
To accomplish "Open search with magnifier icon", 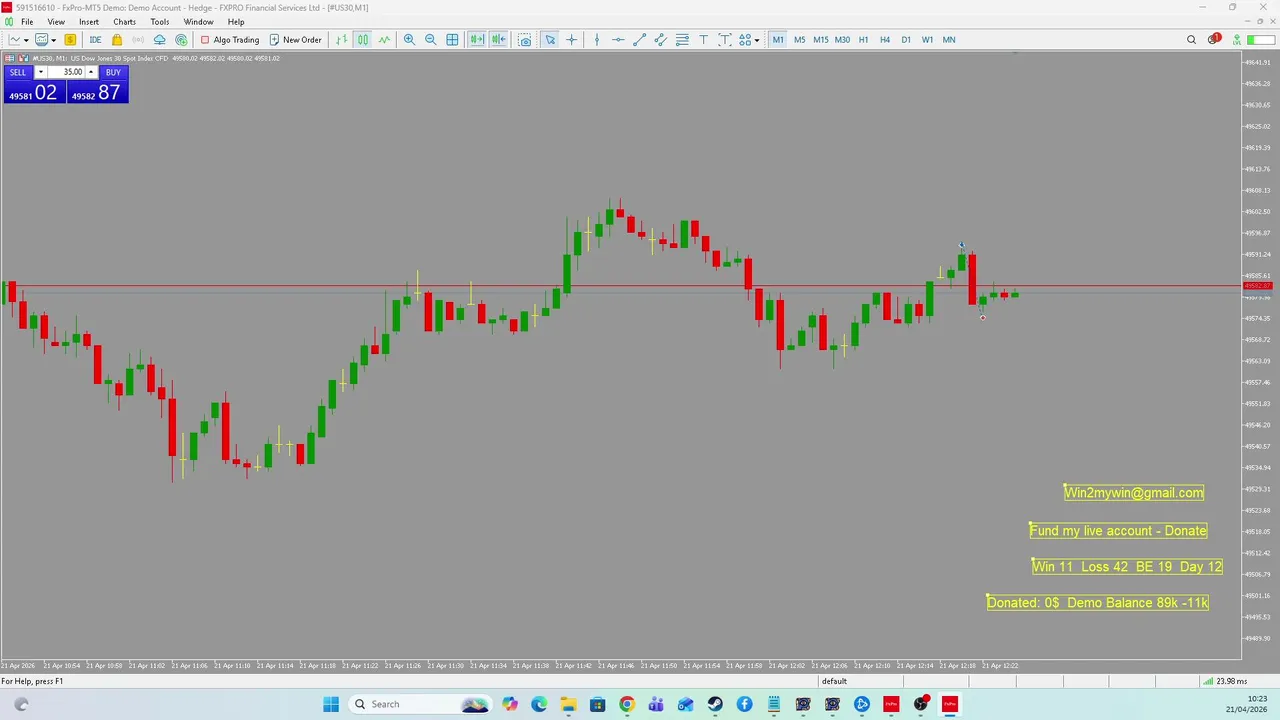I will pos(1191,40).
